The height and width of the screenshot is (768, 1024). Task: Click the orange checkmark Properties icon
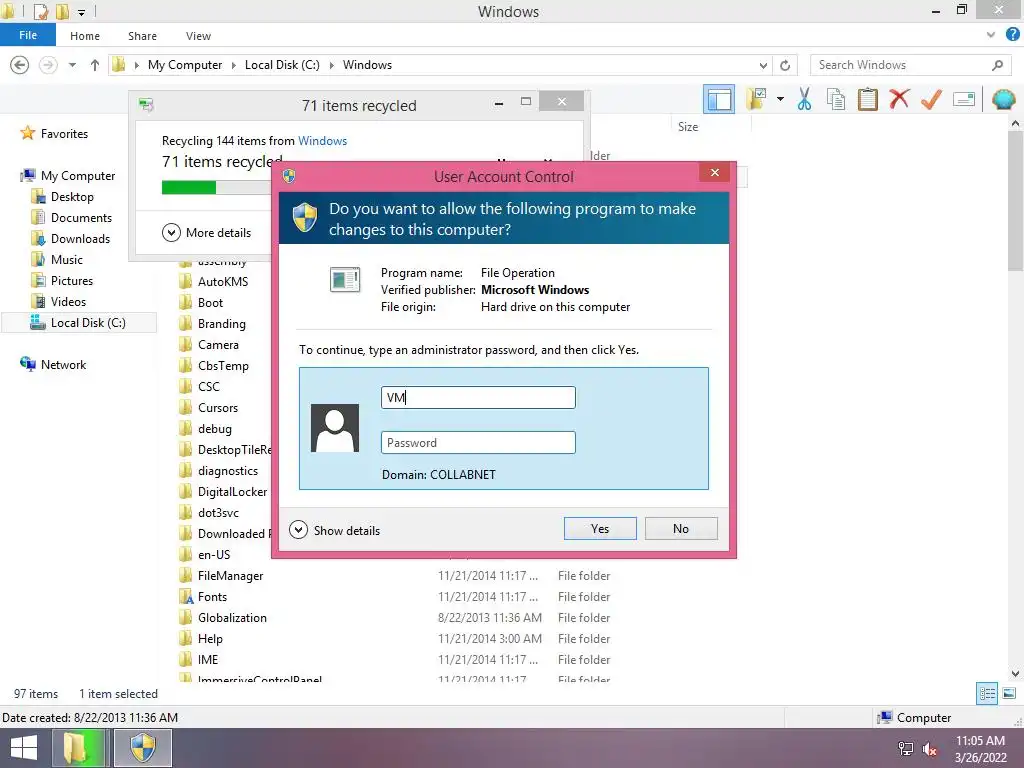point(931,99)
